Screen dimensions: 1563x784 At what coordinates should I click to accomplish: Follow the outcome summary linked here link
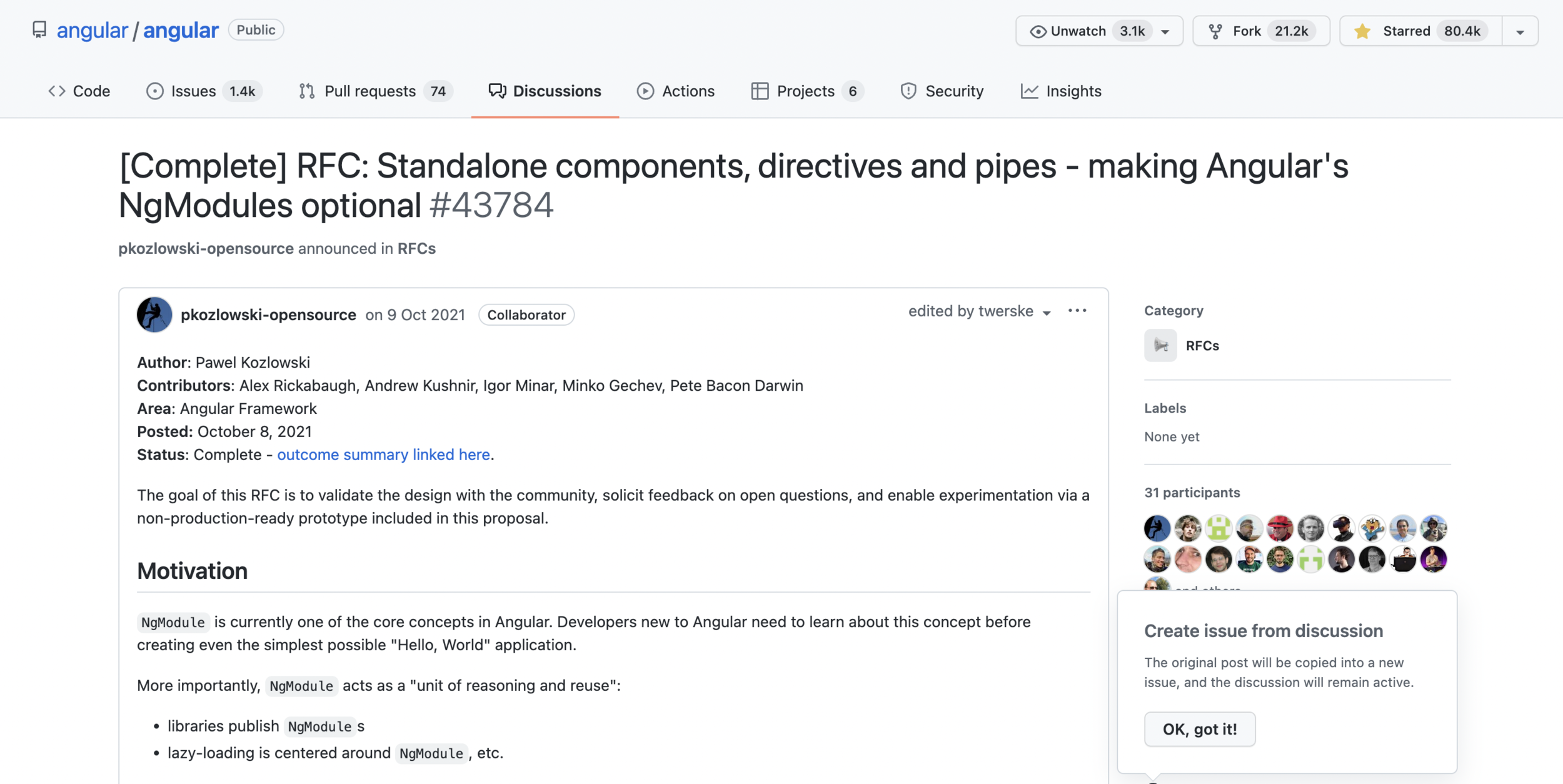click(383, 455)
